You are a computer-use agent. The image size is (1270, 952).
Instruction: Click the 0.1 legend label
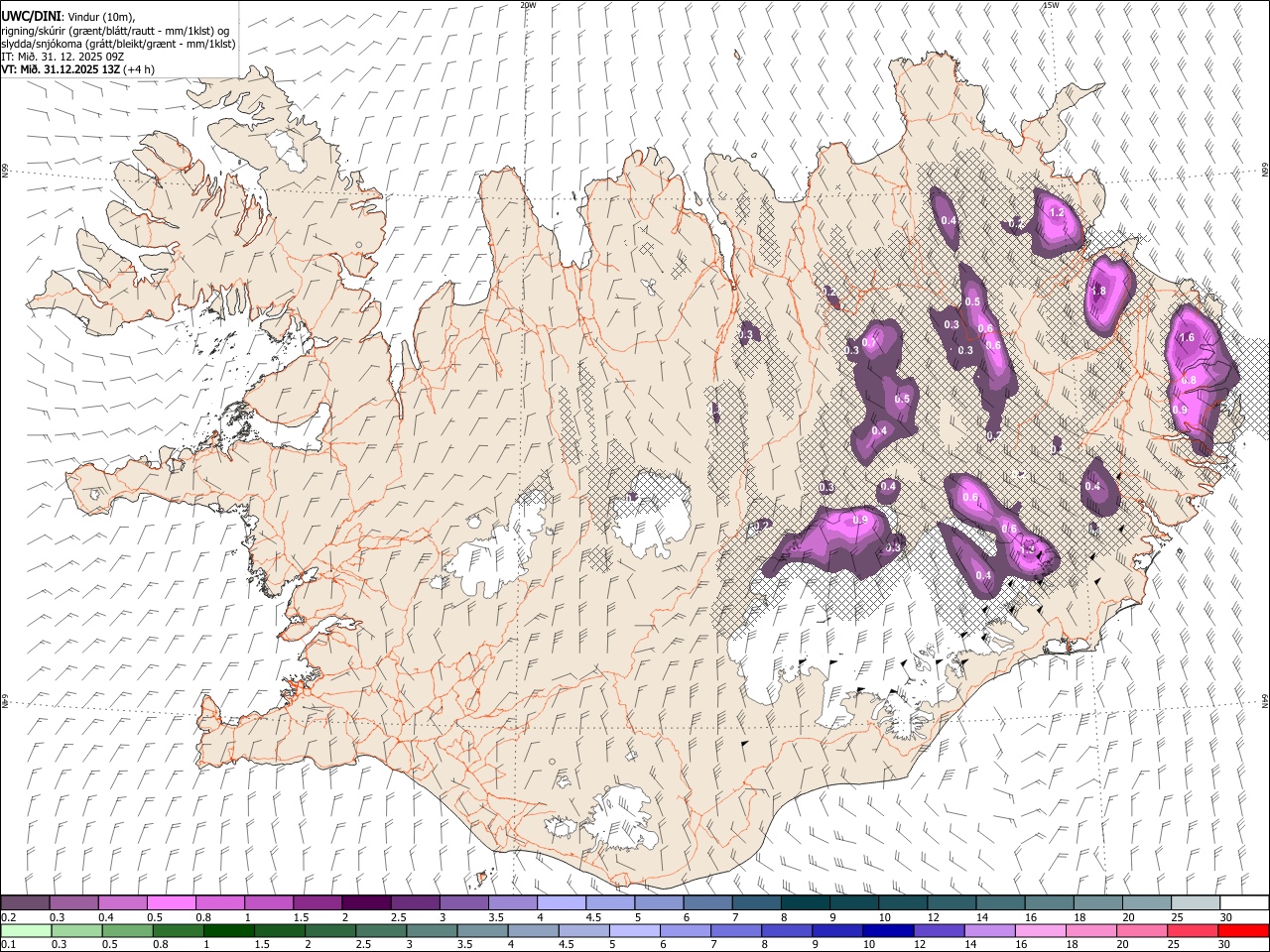click(8, 945)
